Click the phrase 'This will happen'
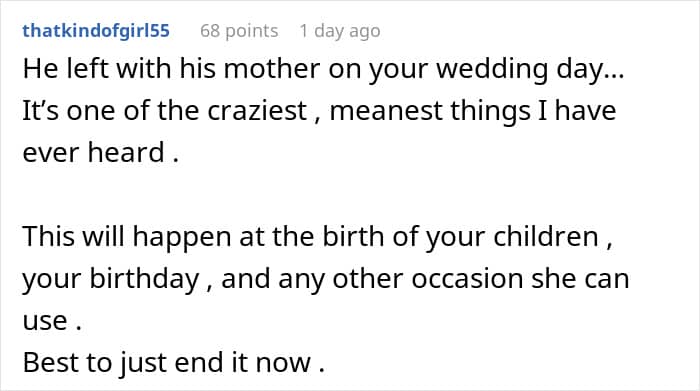Image resolution: width=700 pixels, height=391 pixels. point(127,237)
